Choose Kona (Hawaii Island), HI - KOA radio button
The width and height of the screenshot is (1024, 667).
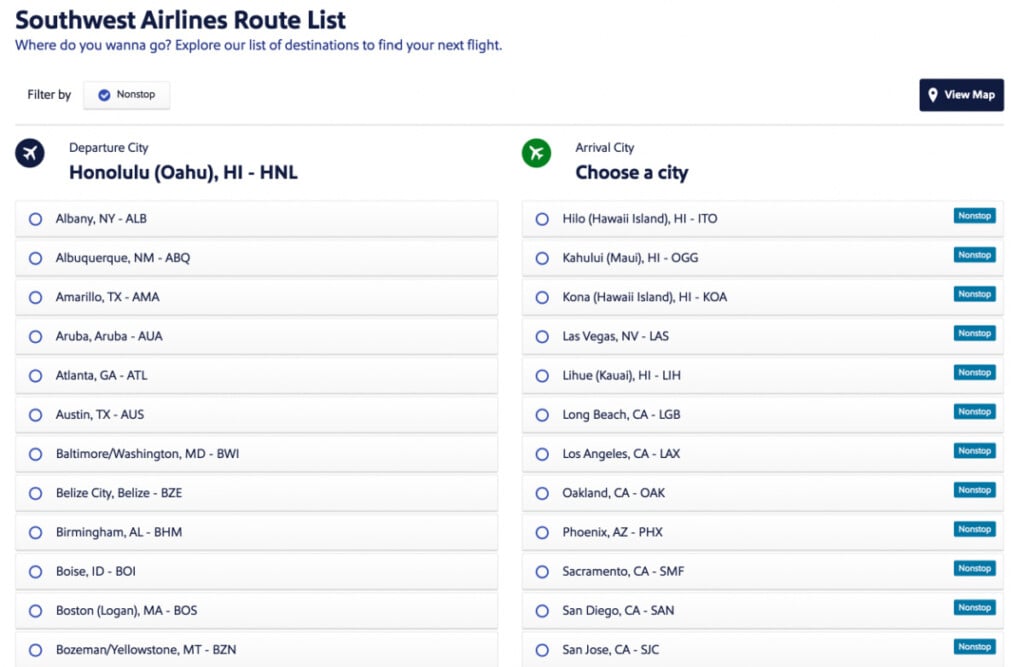(542, 297)
